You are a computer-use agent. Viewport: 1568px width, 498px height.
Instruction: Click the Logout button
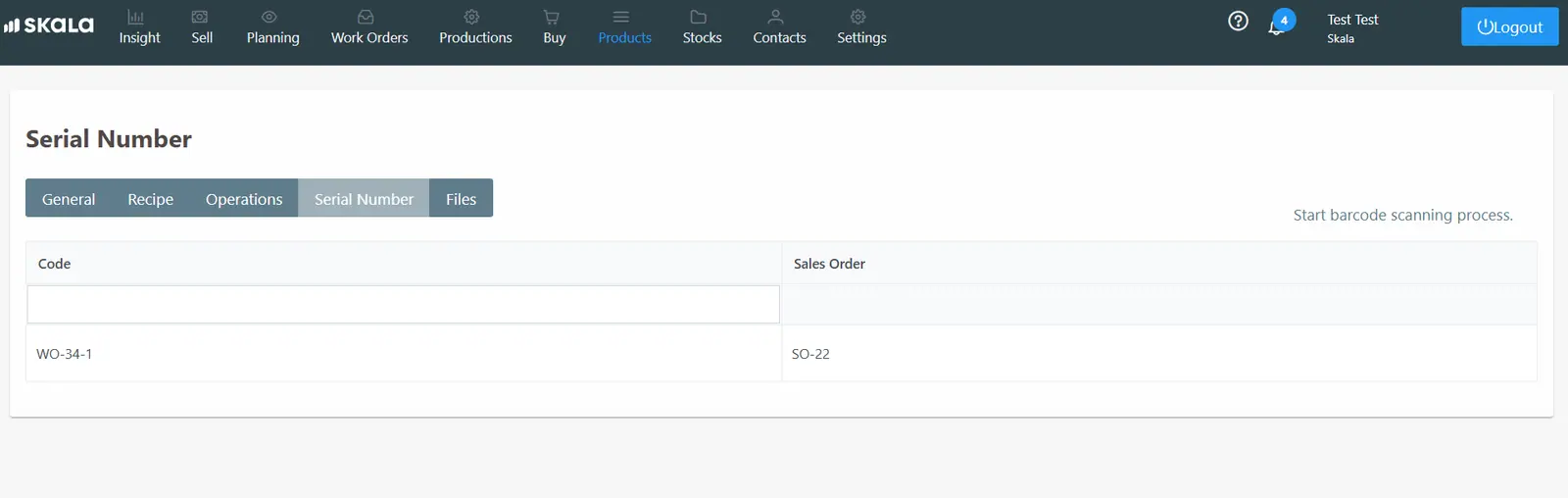1510,26
